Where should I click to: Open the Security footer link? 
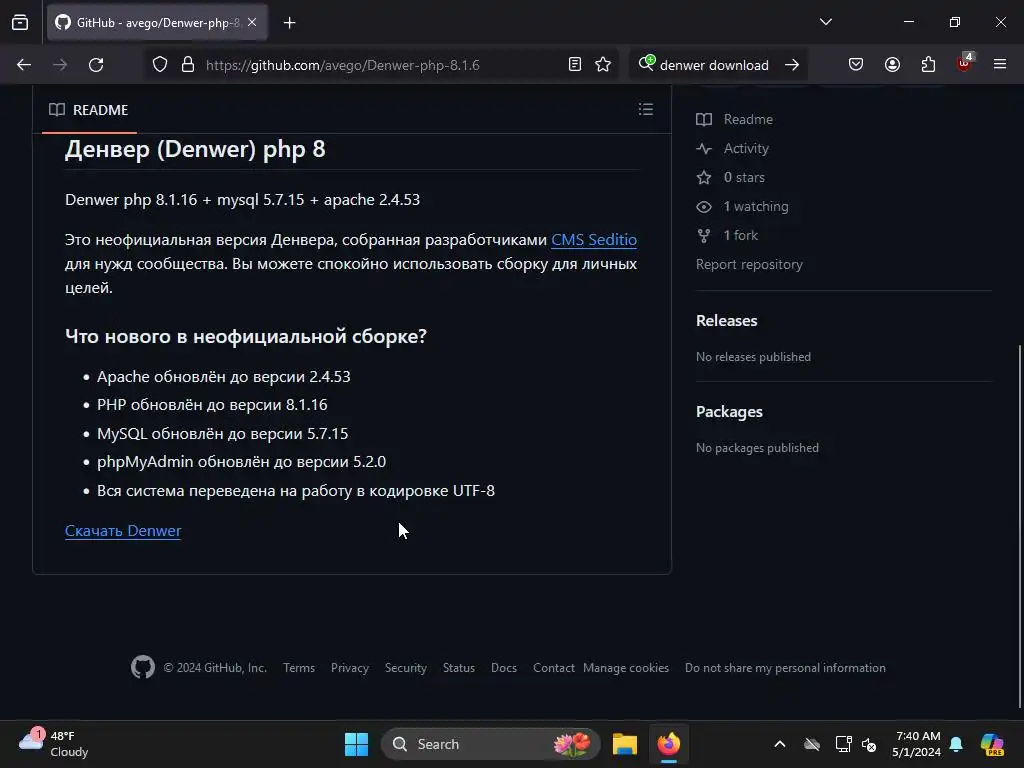tap(406, 667)
